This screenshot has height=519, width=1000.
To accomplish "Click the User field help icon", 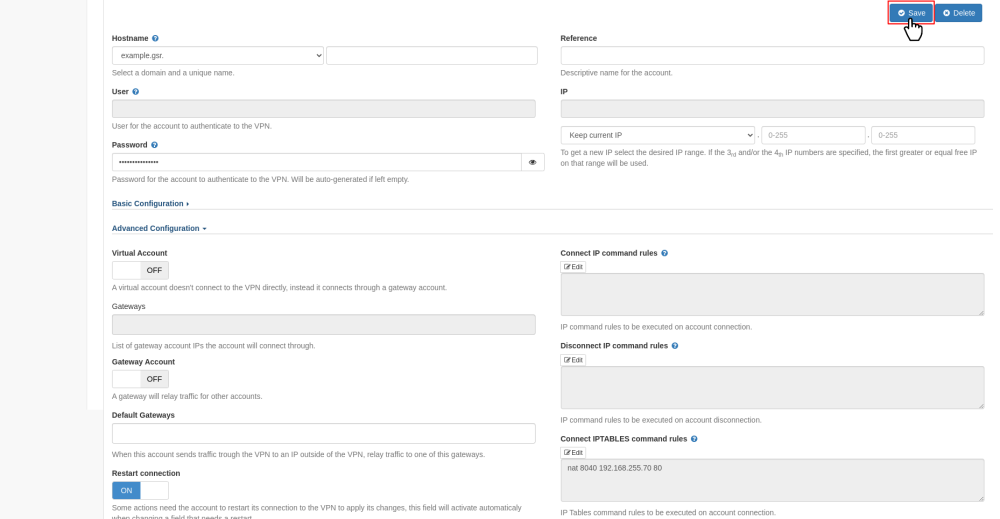I will [136, 92].
